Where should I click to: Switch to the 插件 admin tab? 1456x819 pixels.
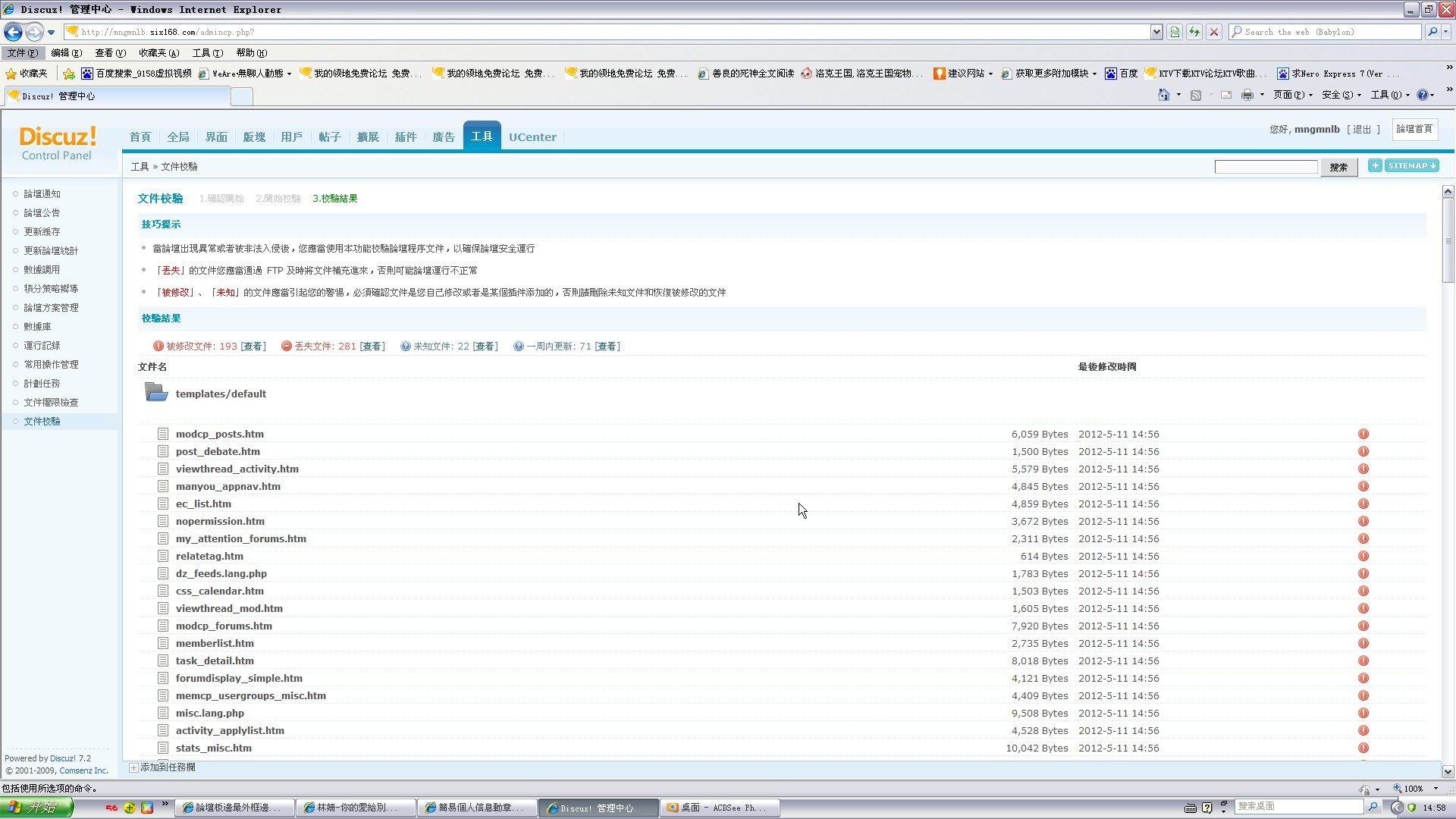point(406,136)
